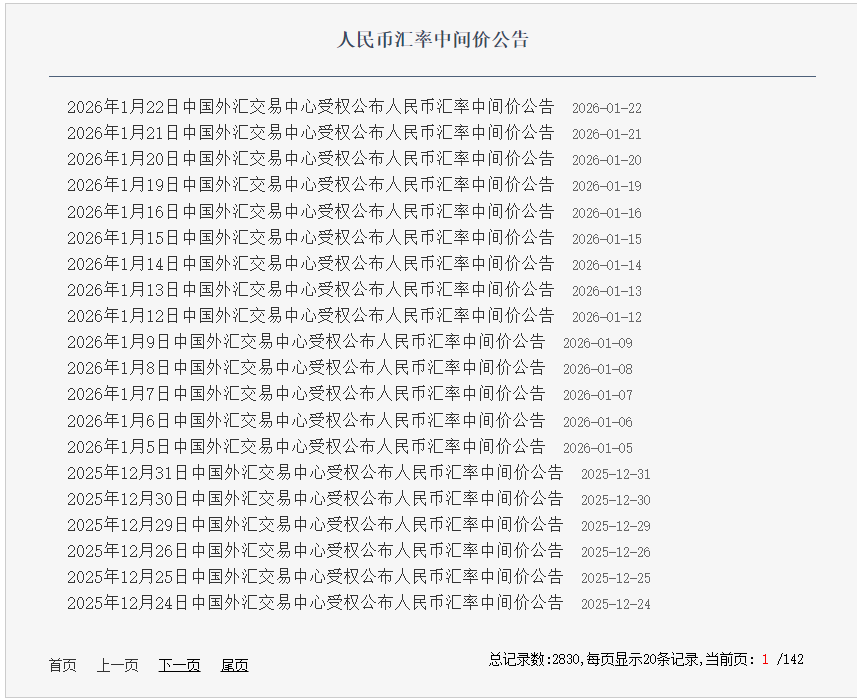The image size is (857, 700).
Task: Open the 2026年1月22日 exchange rate announcement
Action: pyautogui.click(x=310, y=107)
